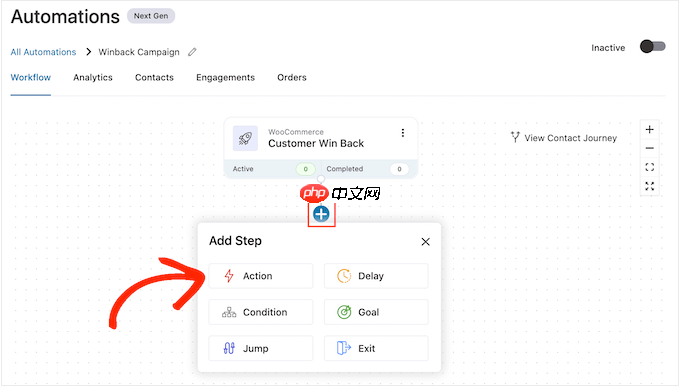Screen dimensions: 680x387
Task: Click the Customer Win Back trigger title
Action: 316,144
